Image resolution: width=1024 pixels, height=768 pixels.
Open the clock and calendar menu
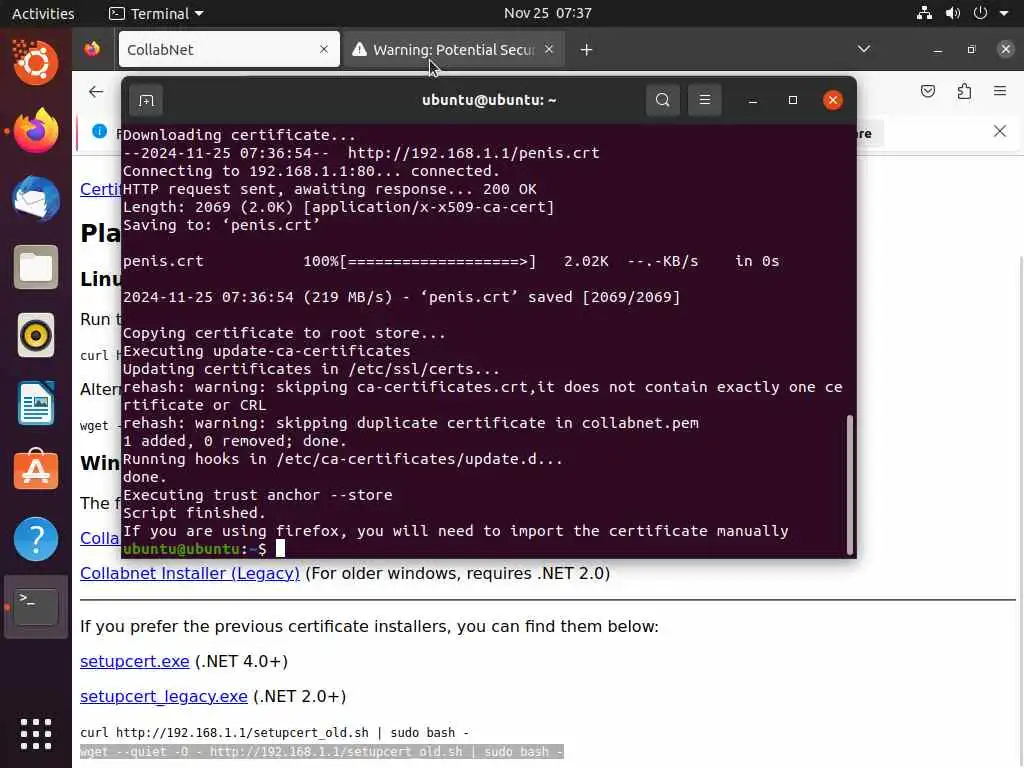click(547, 13)
